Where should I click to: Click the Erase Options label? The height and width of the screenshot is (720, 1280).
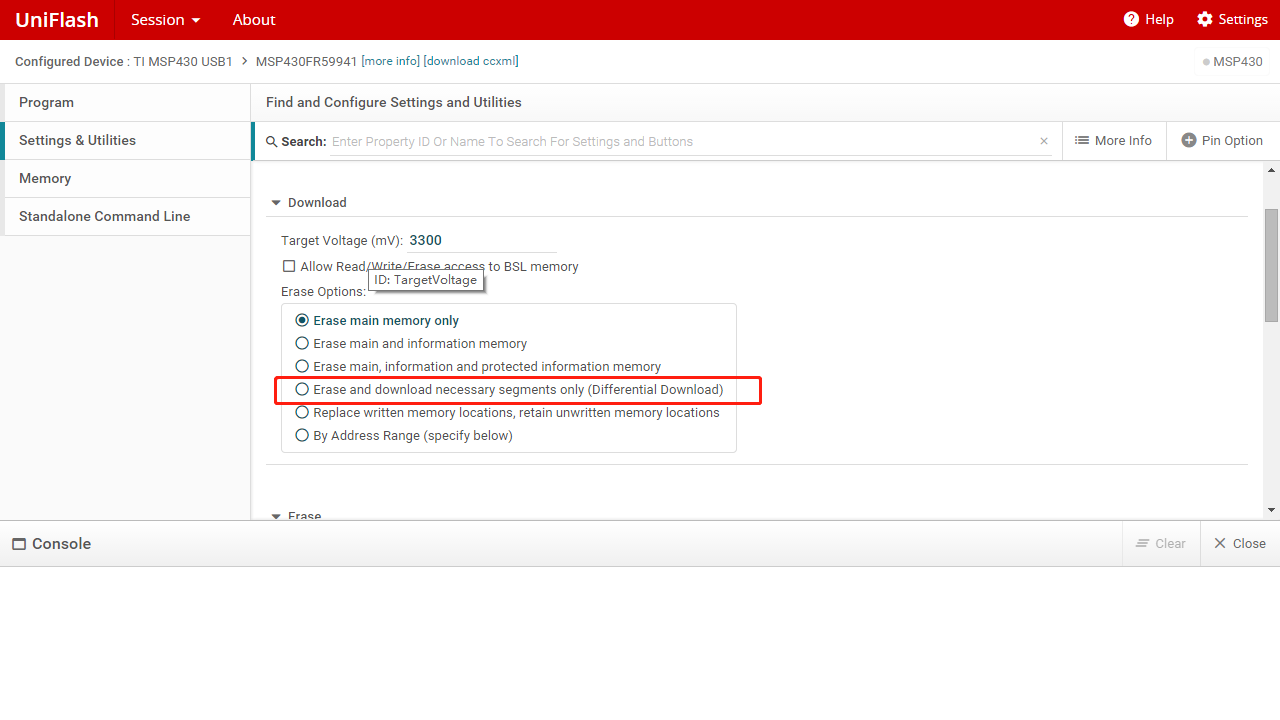[323, 291]
